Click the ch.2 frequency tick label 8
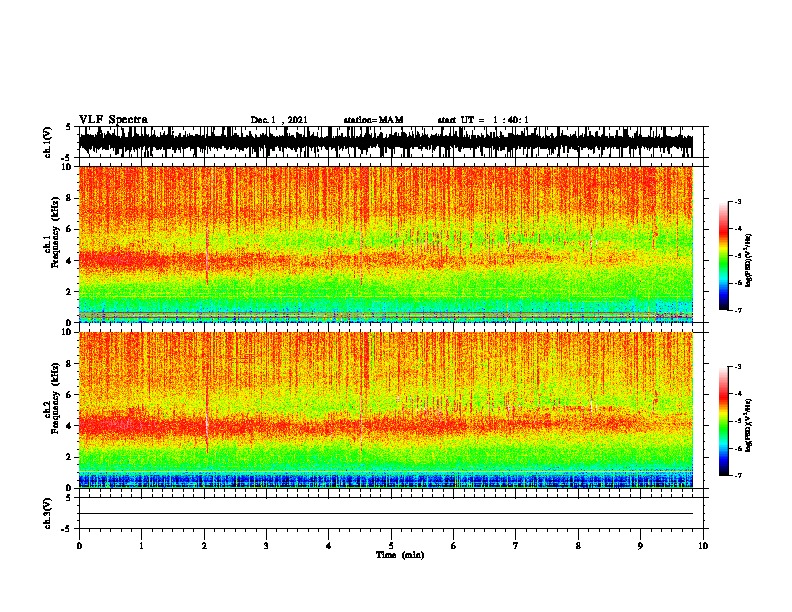 point(70,364)
